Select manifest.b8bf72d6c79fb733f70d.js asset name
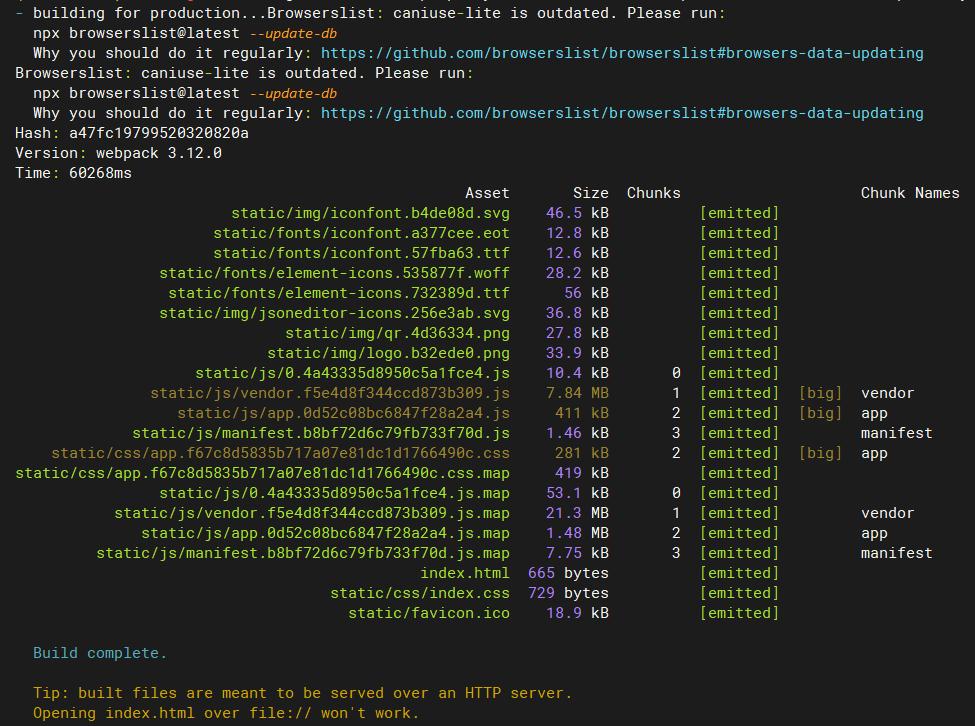This screenshot has height=726, width=975. pos(321,433)
